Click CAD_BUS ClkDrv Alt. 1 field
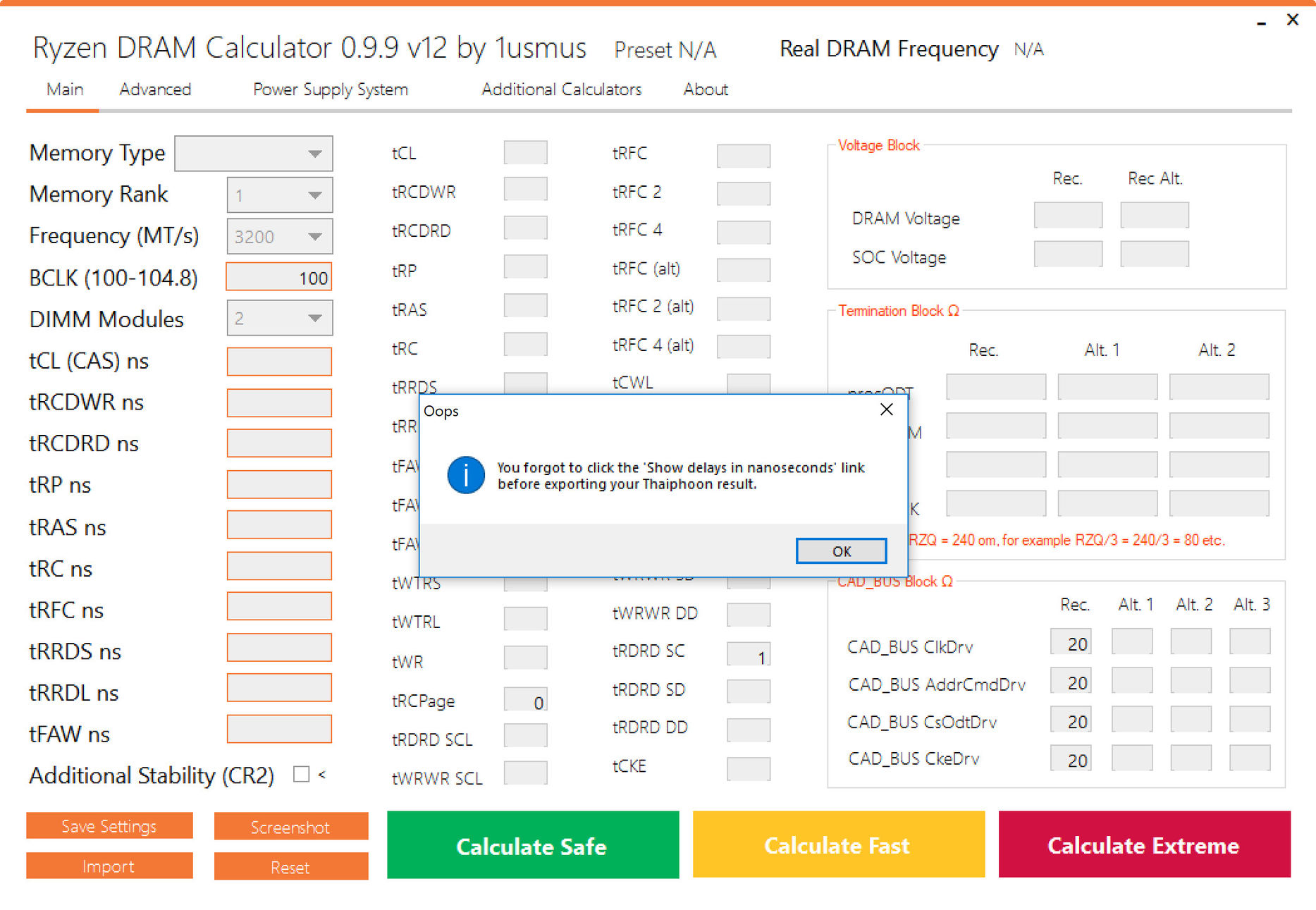 tap(1132, 641)
